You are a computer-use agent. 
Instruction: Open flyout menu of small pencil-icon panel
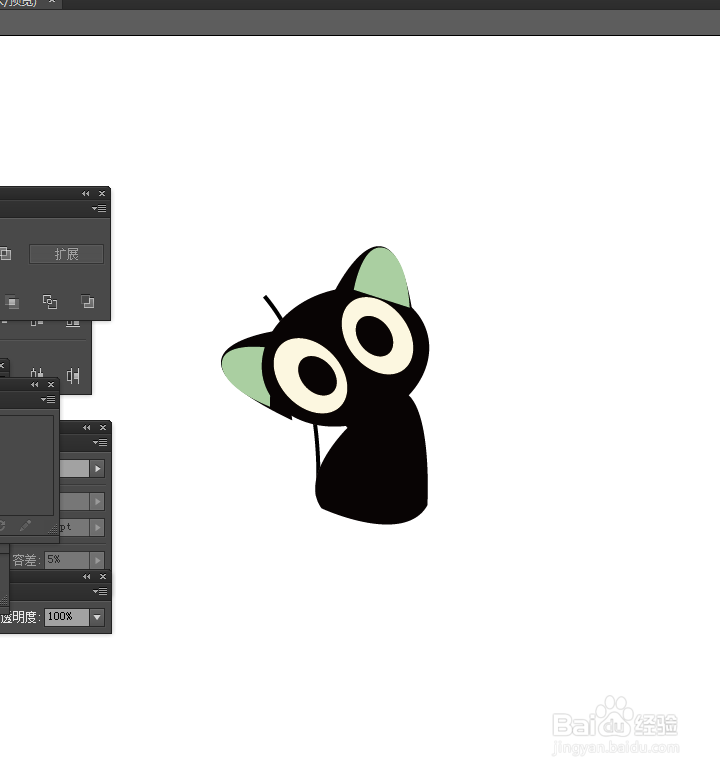(48, 399)
